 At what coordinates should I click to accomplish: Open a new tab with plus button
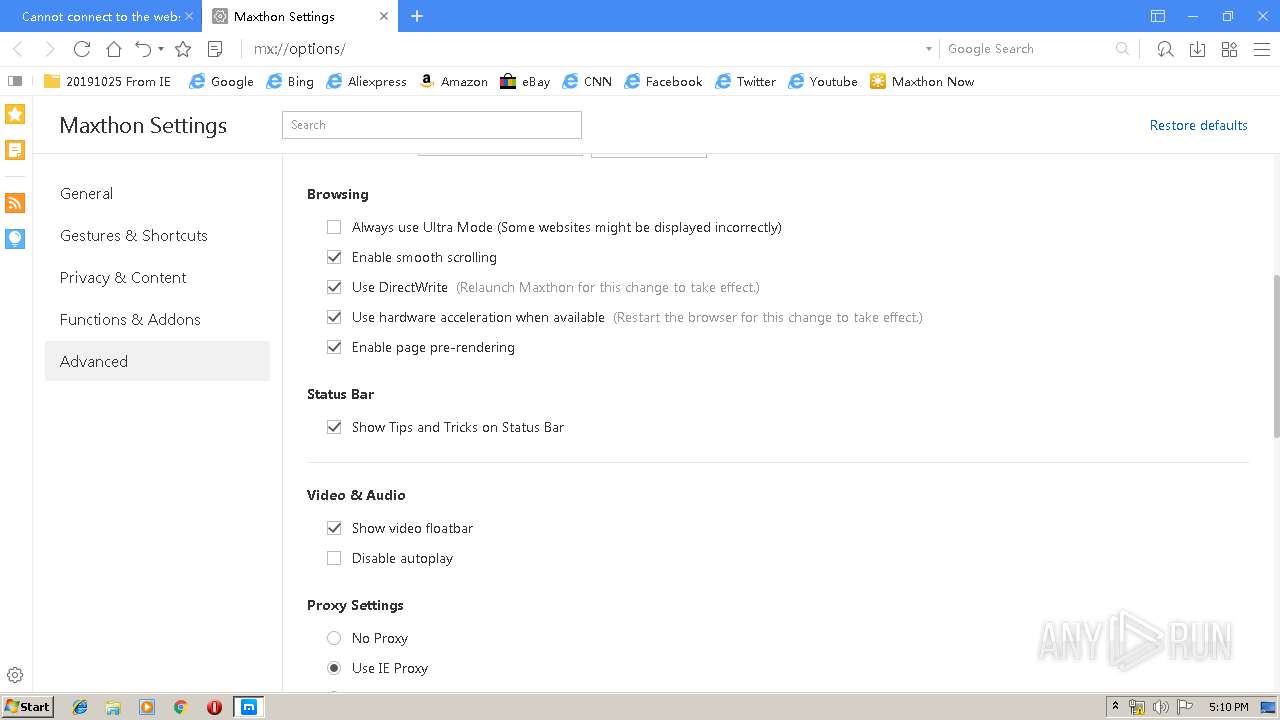tap(417, 16)
